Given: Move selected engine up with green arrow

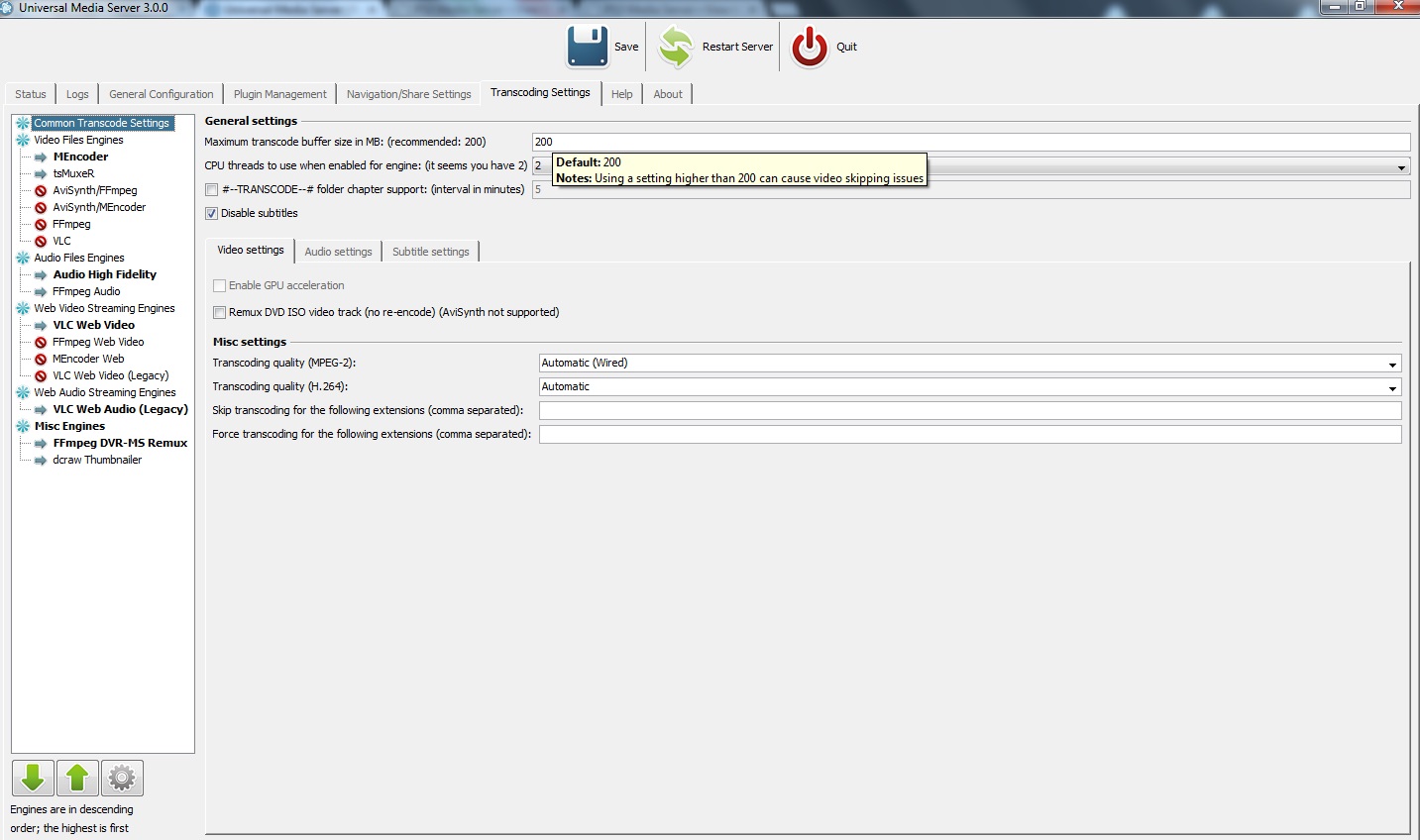Looking at the screenshot, I should click(x=77, y=779).
